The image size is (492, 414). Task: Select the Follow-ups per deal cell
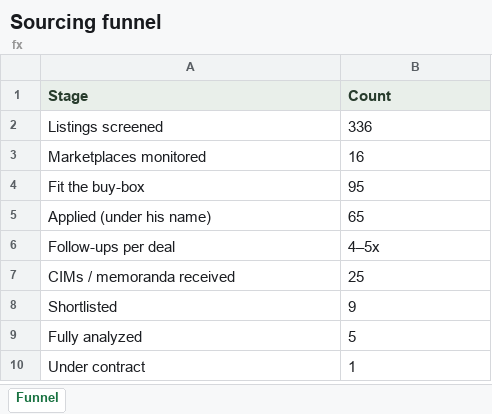point(190,246)
